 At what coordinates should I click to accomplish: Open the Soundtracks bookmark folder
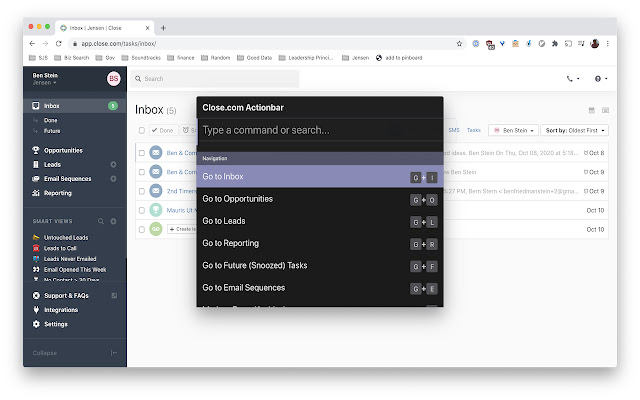pyautogui.click(x=141, y=58)
